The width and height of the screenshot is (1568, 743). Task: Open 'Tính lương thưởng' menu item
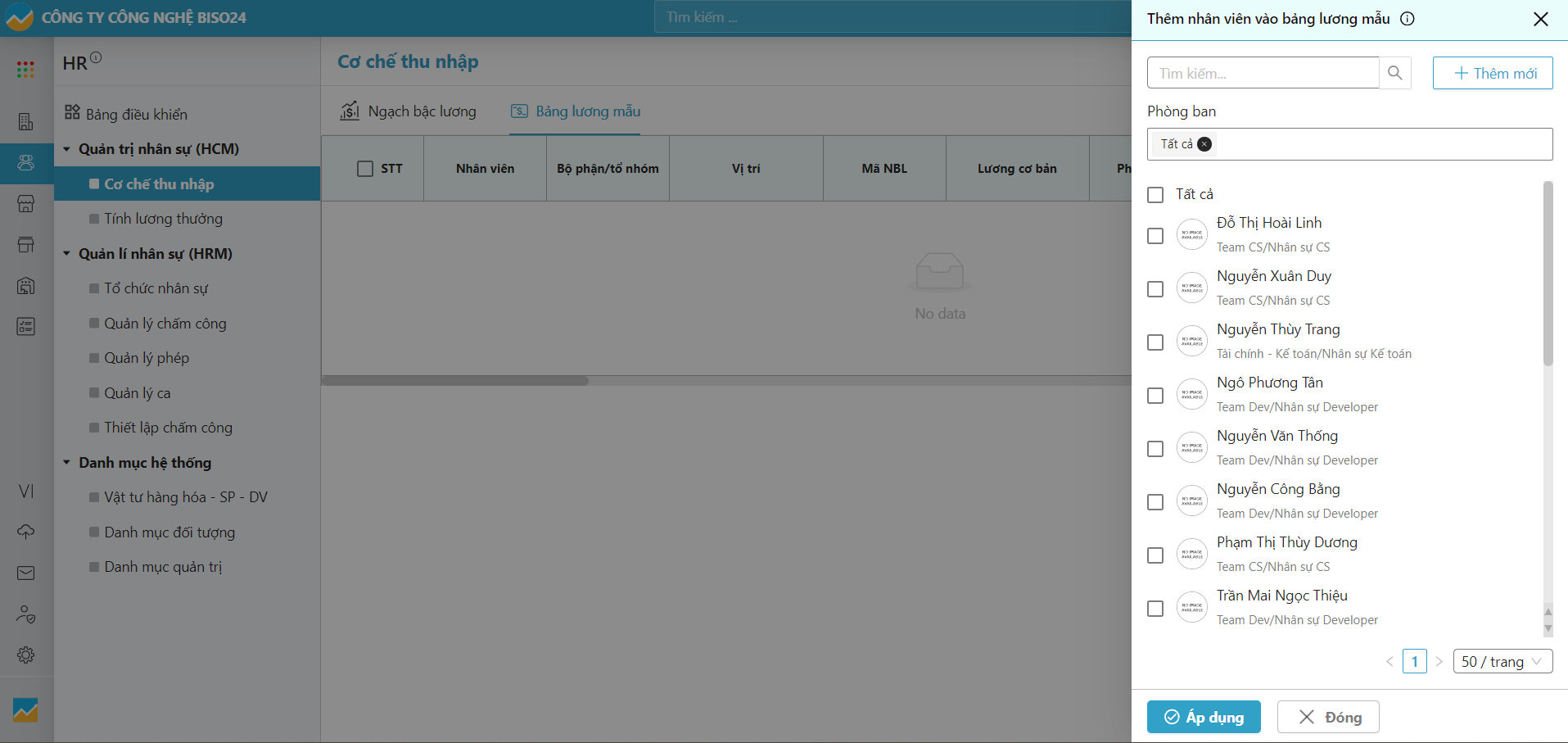click(163, 219)
